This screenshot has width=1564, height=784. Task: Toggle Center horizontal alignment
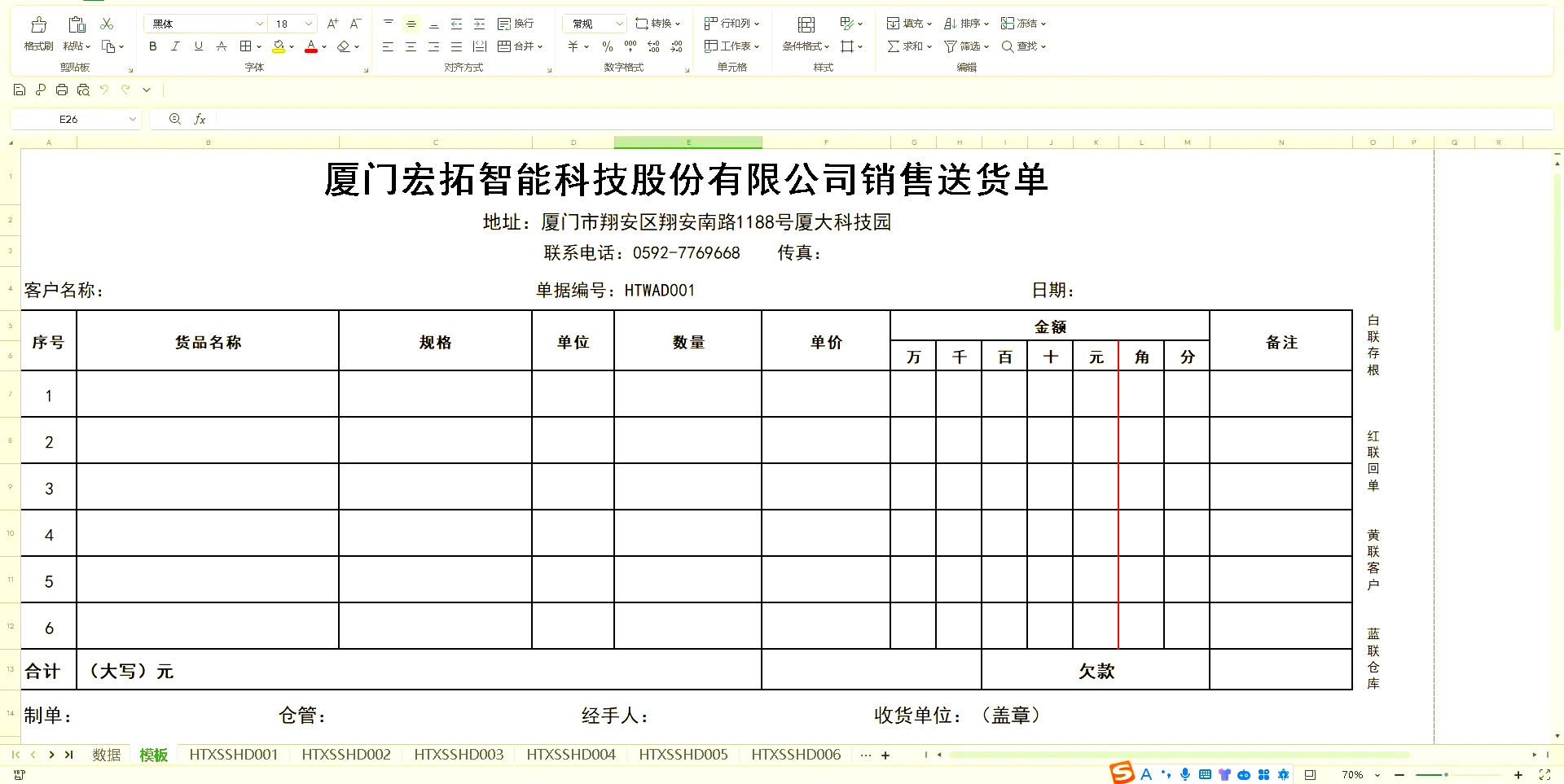pos(411,46)
